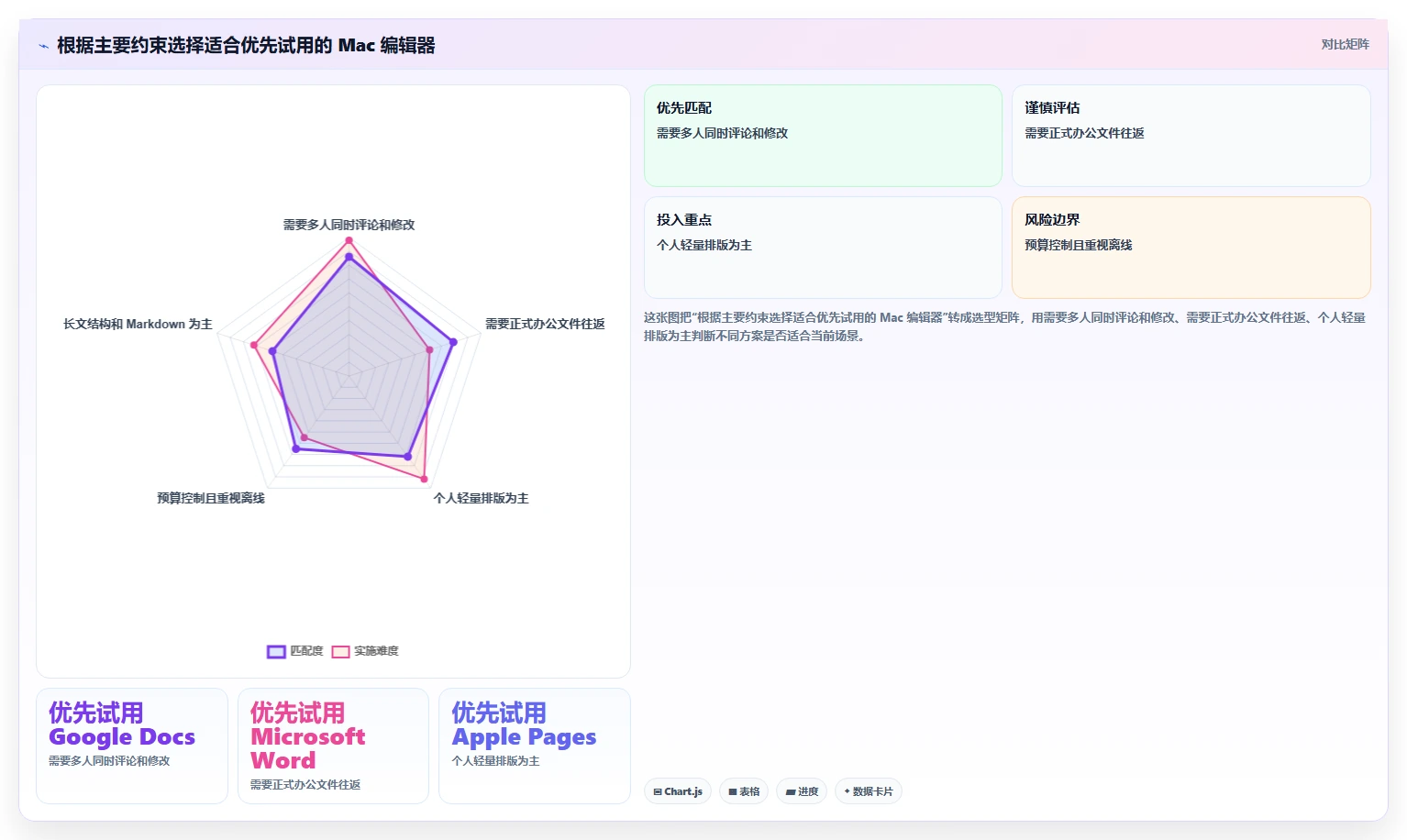Click the chart icon in the Chart.js tag
The image size is (1407, 840).
(x=658, y=791)
